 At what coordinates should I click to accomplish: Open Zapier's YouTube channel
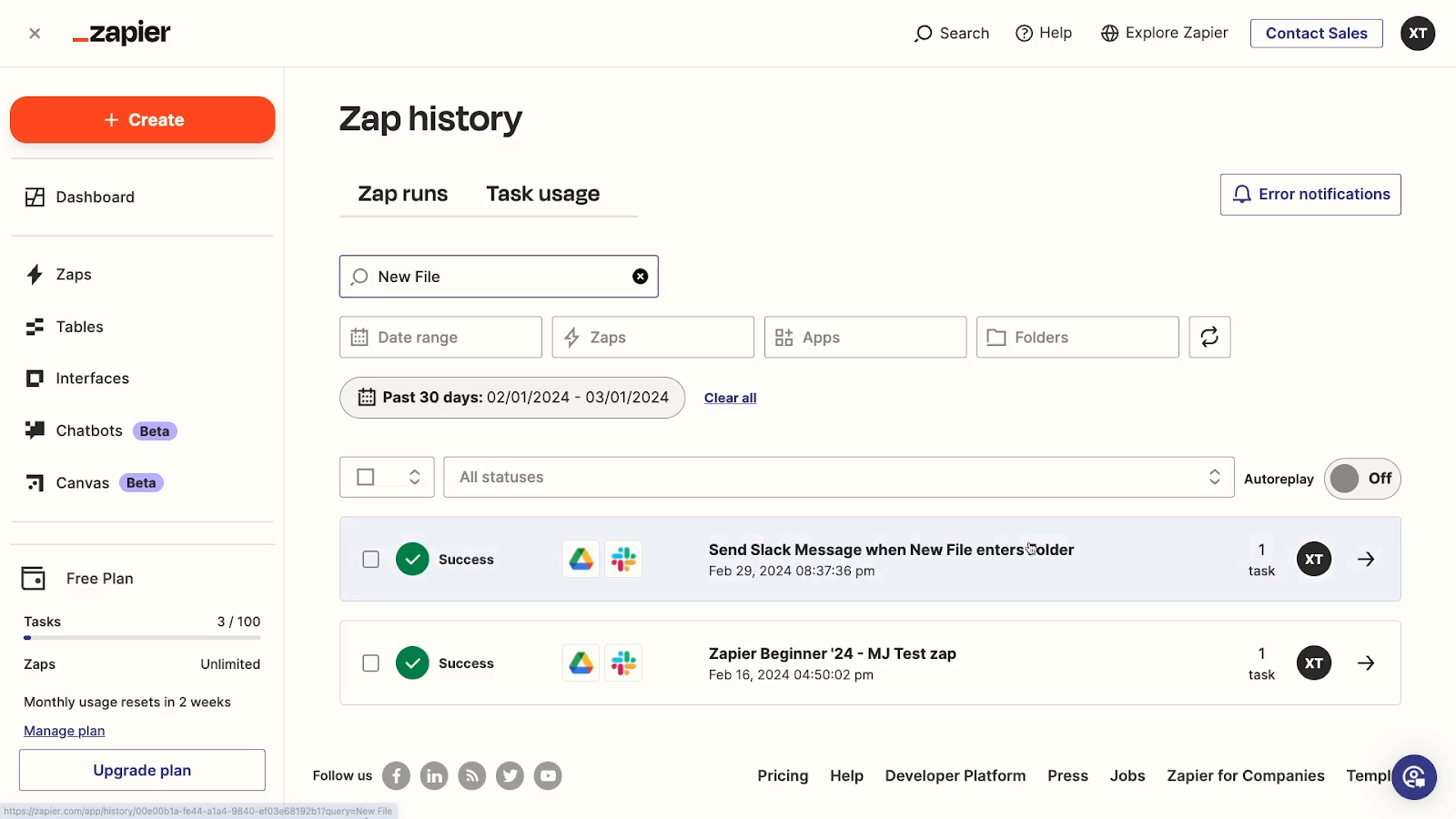click(x=548, y=776)
